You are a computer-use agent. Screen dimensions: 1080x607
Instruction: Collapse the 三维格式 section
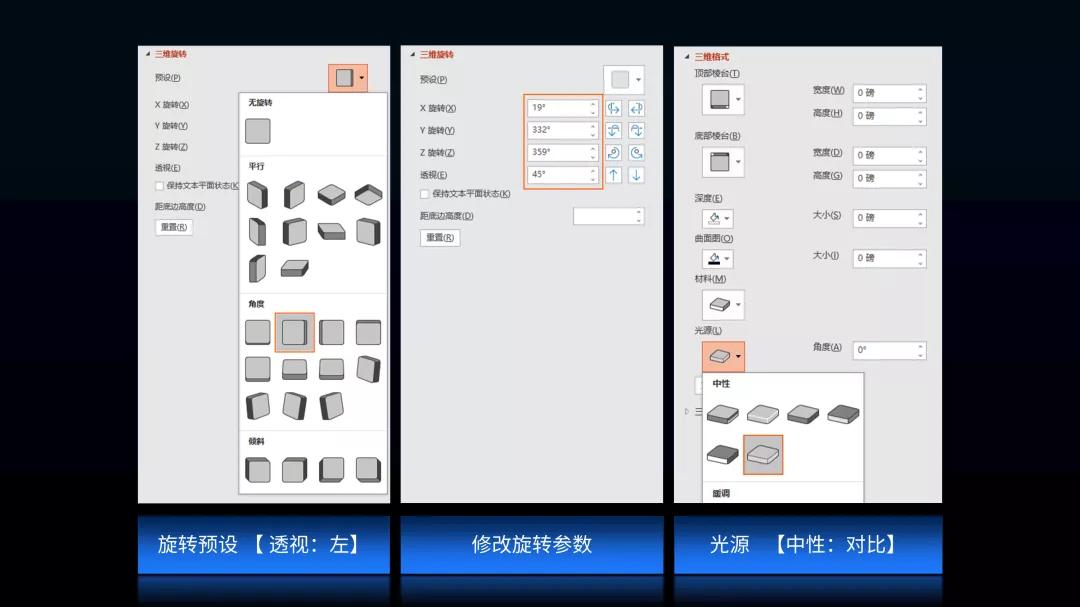tap(687, 56)
